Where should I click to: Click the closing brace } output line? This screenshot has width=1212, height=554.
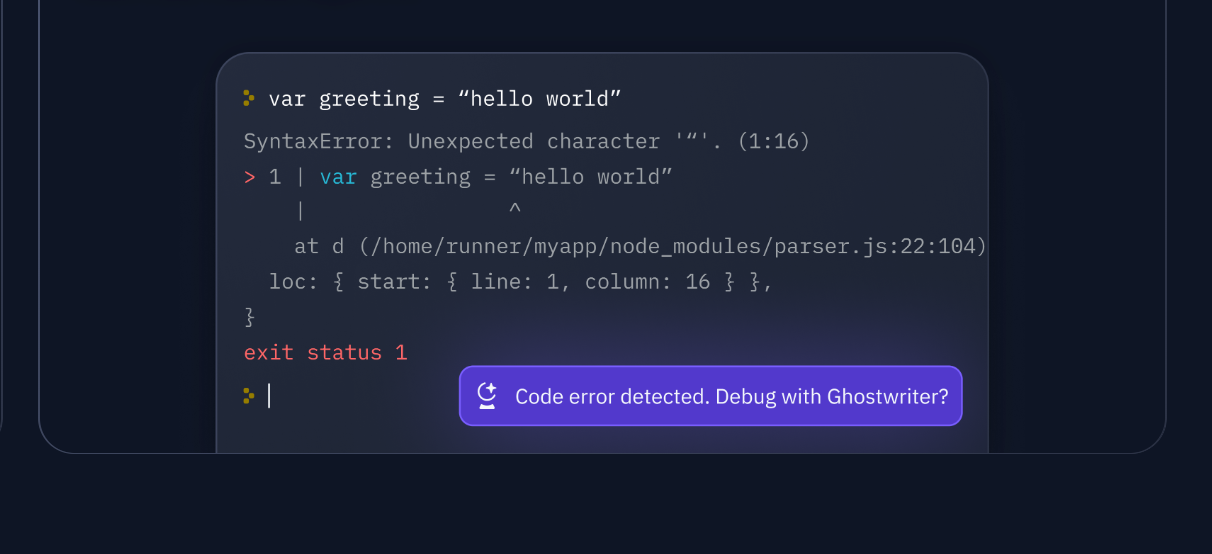(250, 318)
